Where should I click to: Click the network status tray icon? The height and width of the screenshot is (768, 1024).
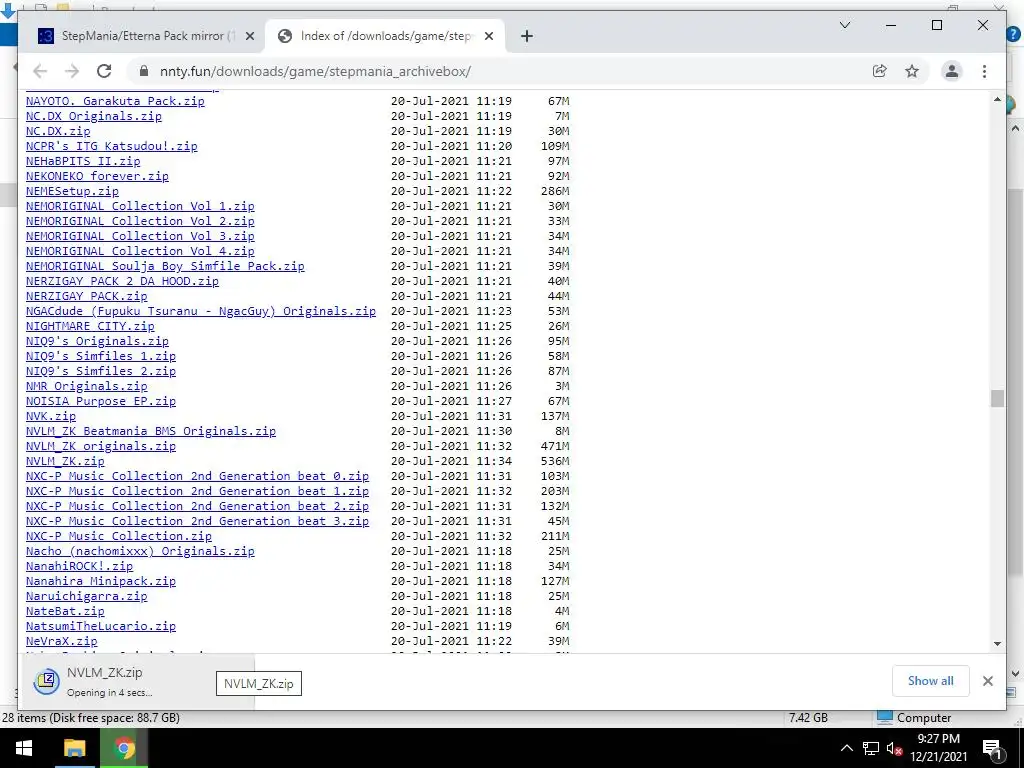pos(871,748)
